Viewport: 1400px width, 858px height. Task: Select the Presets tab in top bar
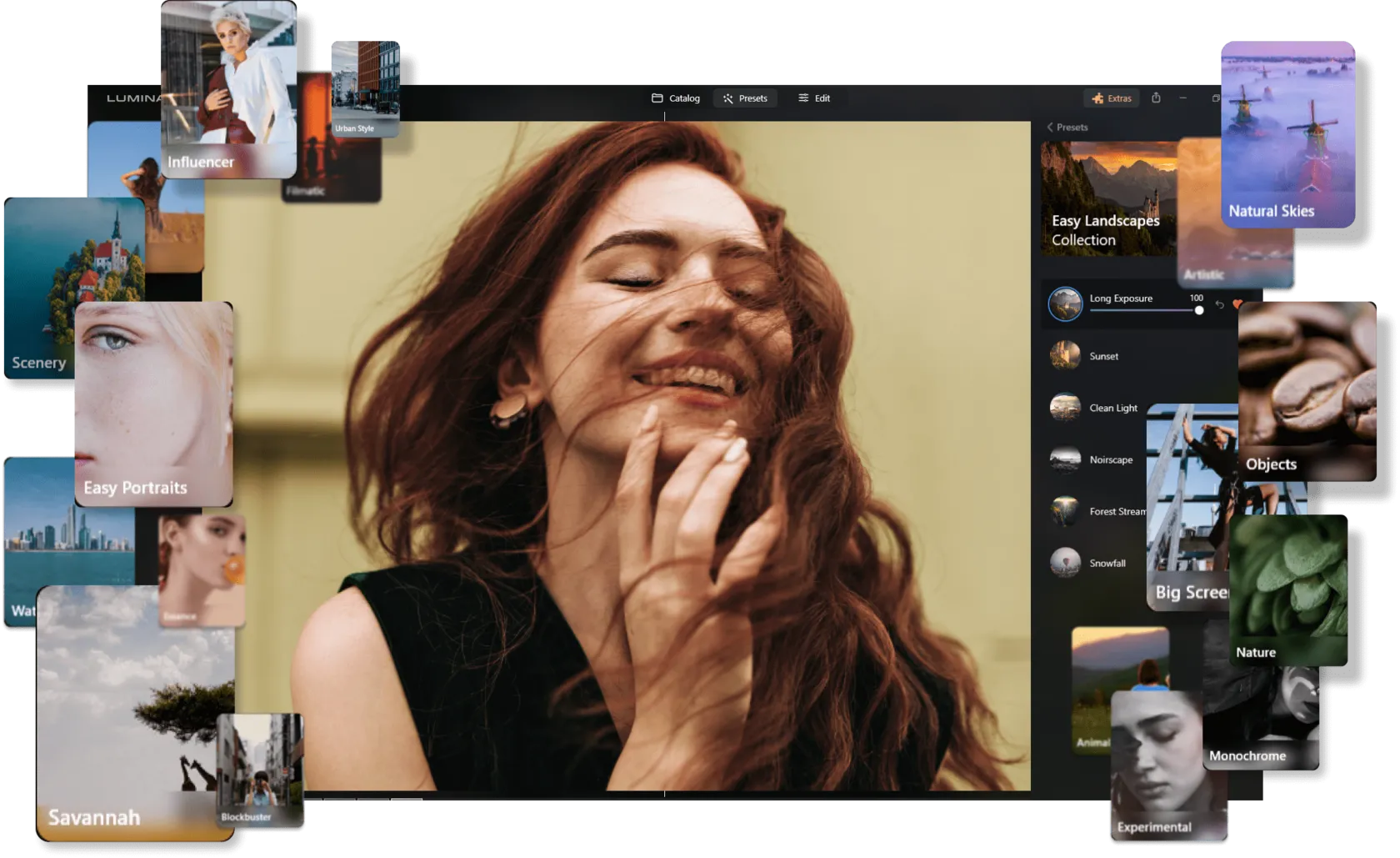(745, 98)
